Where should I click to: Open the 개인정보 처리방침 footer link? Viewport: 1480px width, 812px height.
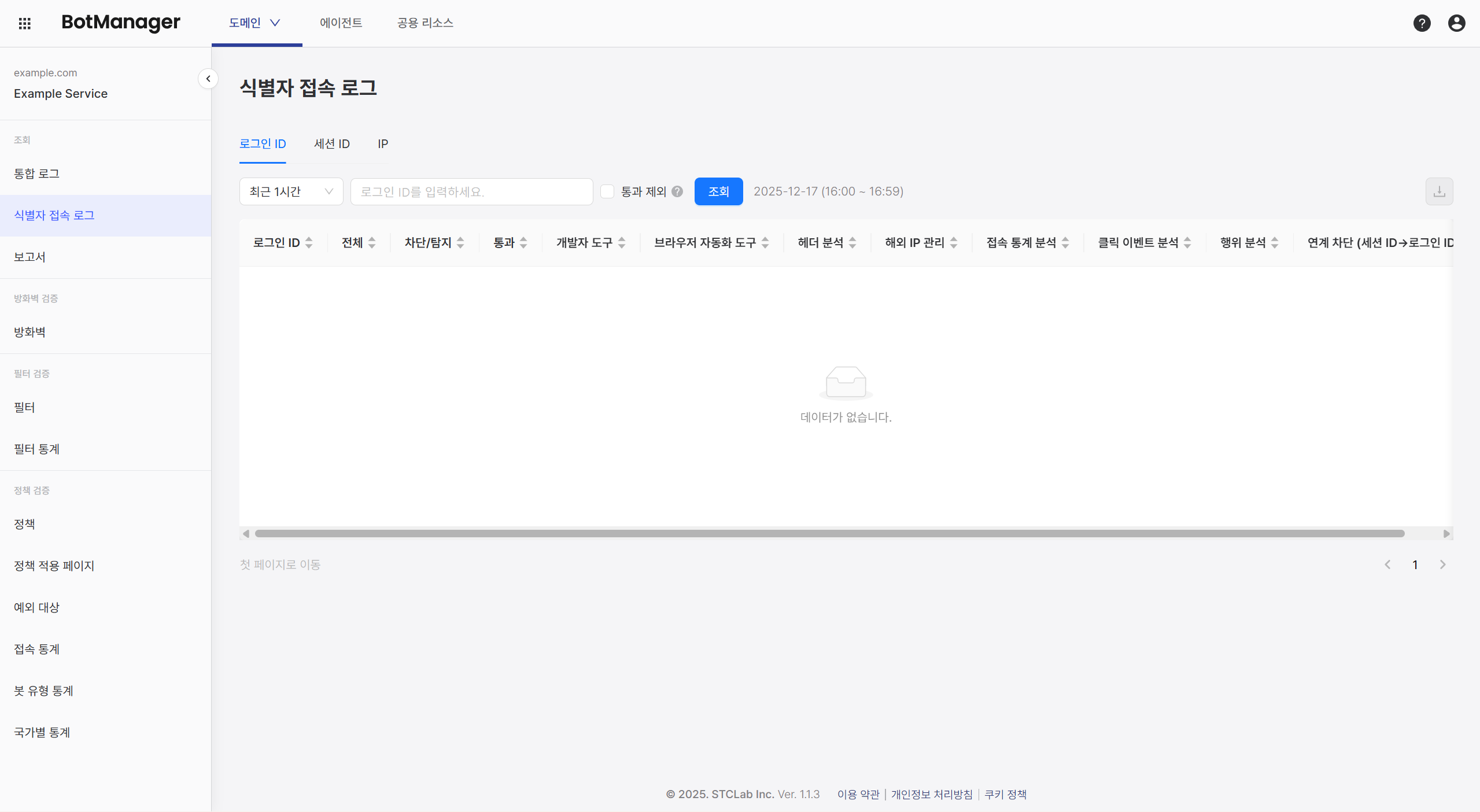[931, 794]
